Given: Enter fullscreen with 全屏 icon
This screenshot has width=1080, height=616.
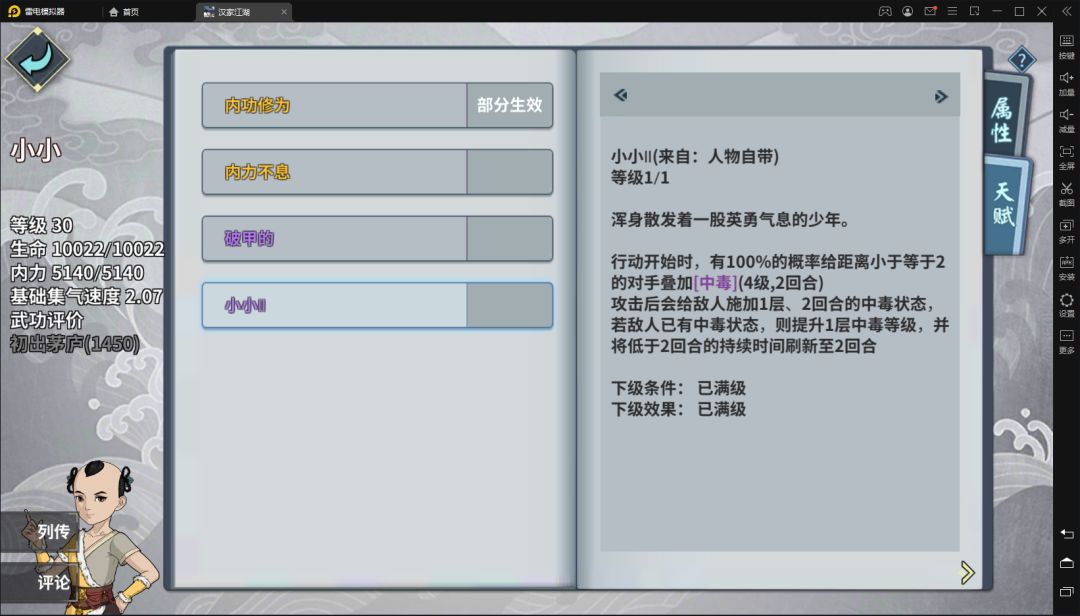Looking at the screenshot, I should [1066, 157].
